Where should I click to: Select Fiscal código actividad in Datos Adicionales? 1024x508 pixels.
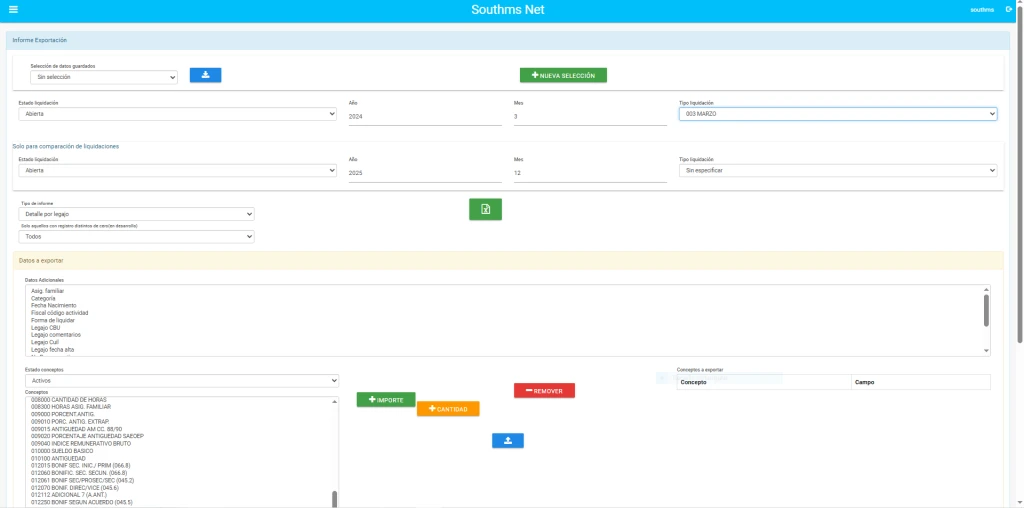[59, 313]
